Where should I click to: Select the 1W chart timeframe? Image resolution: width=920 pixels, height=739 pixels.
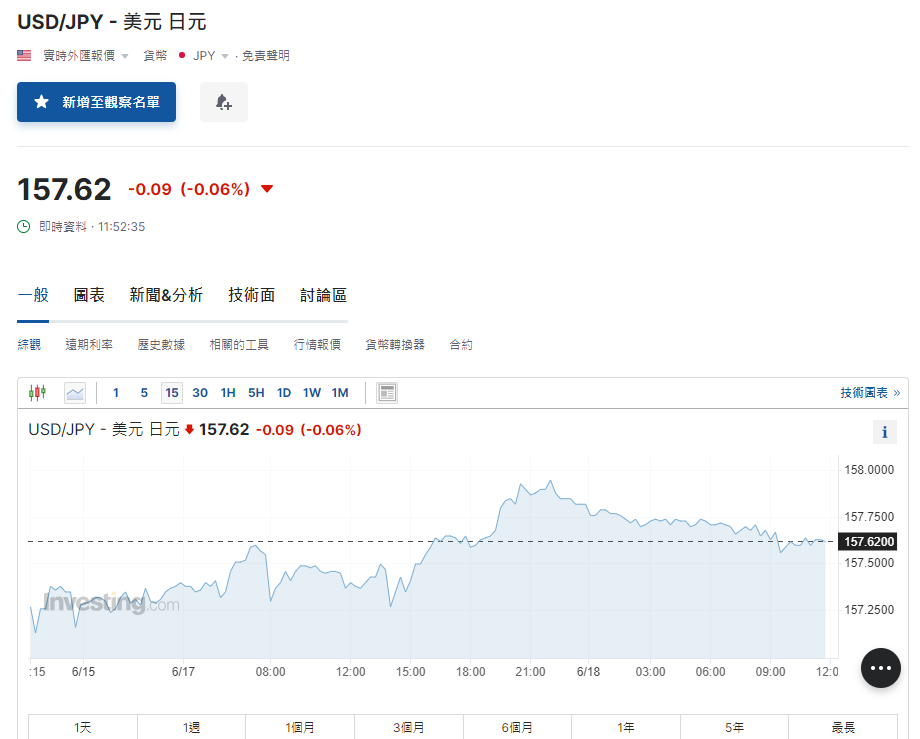point(311,392)
